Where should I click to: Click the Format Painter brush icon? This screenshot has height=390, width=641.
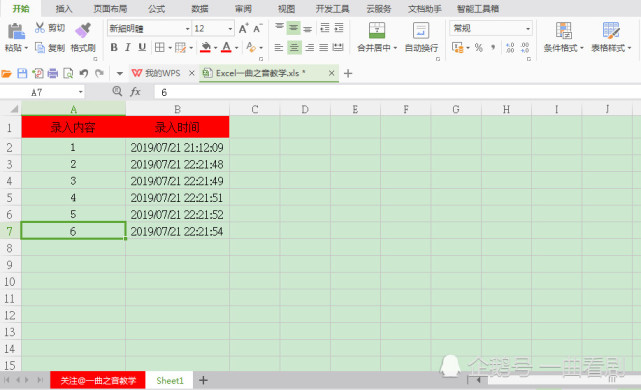click(83, 30)
